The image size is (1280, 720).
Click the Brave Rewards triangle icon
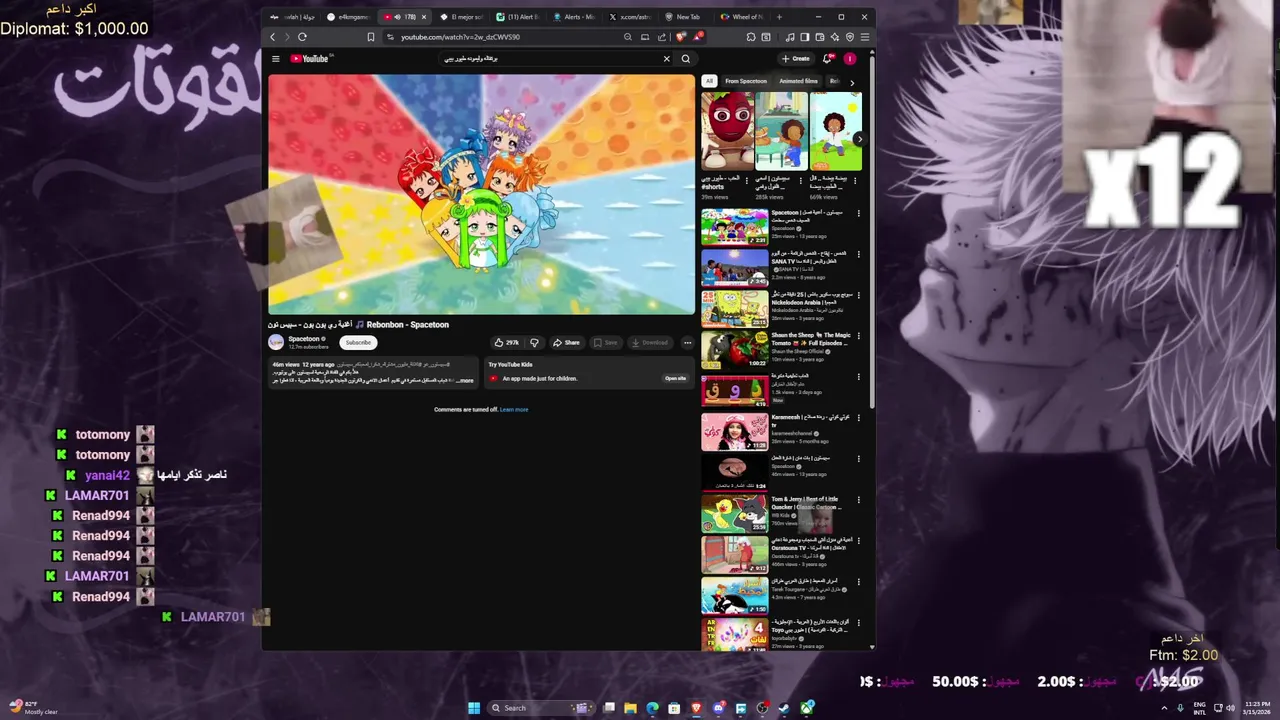tap(698, 37)
